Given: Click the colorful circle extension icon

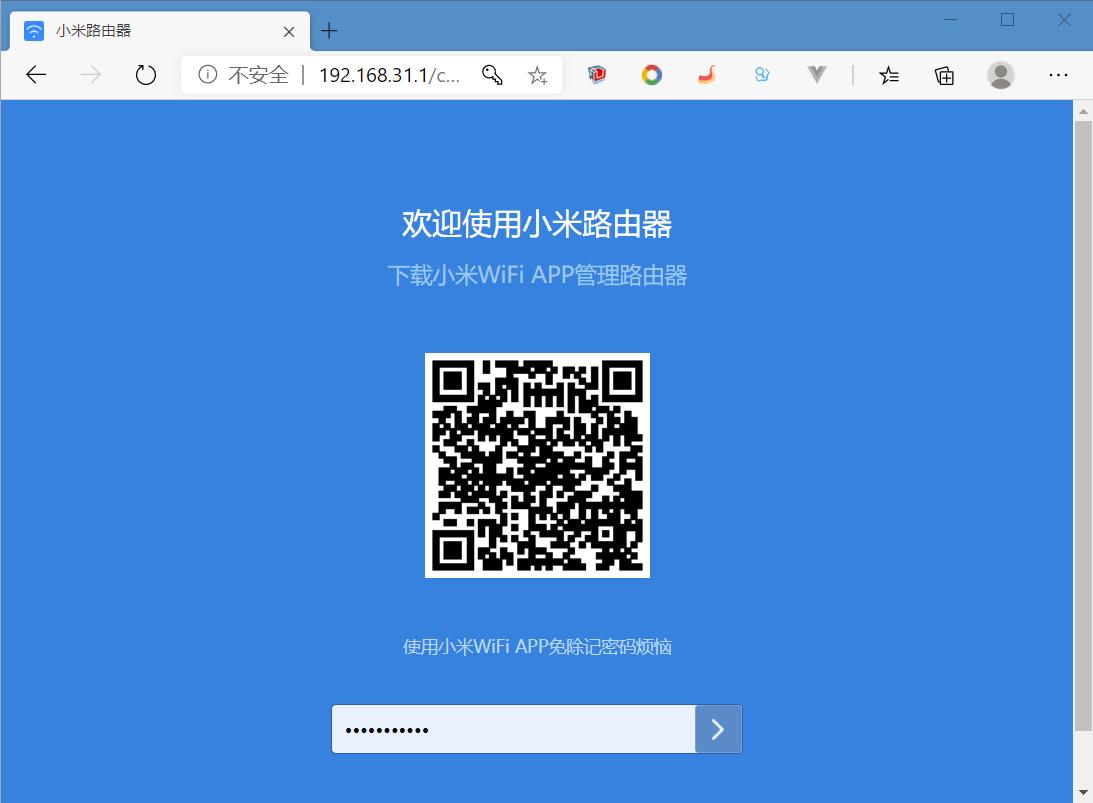Looking at the screenshot, I should pos(651,74).
